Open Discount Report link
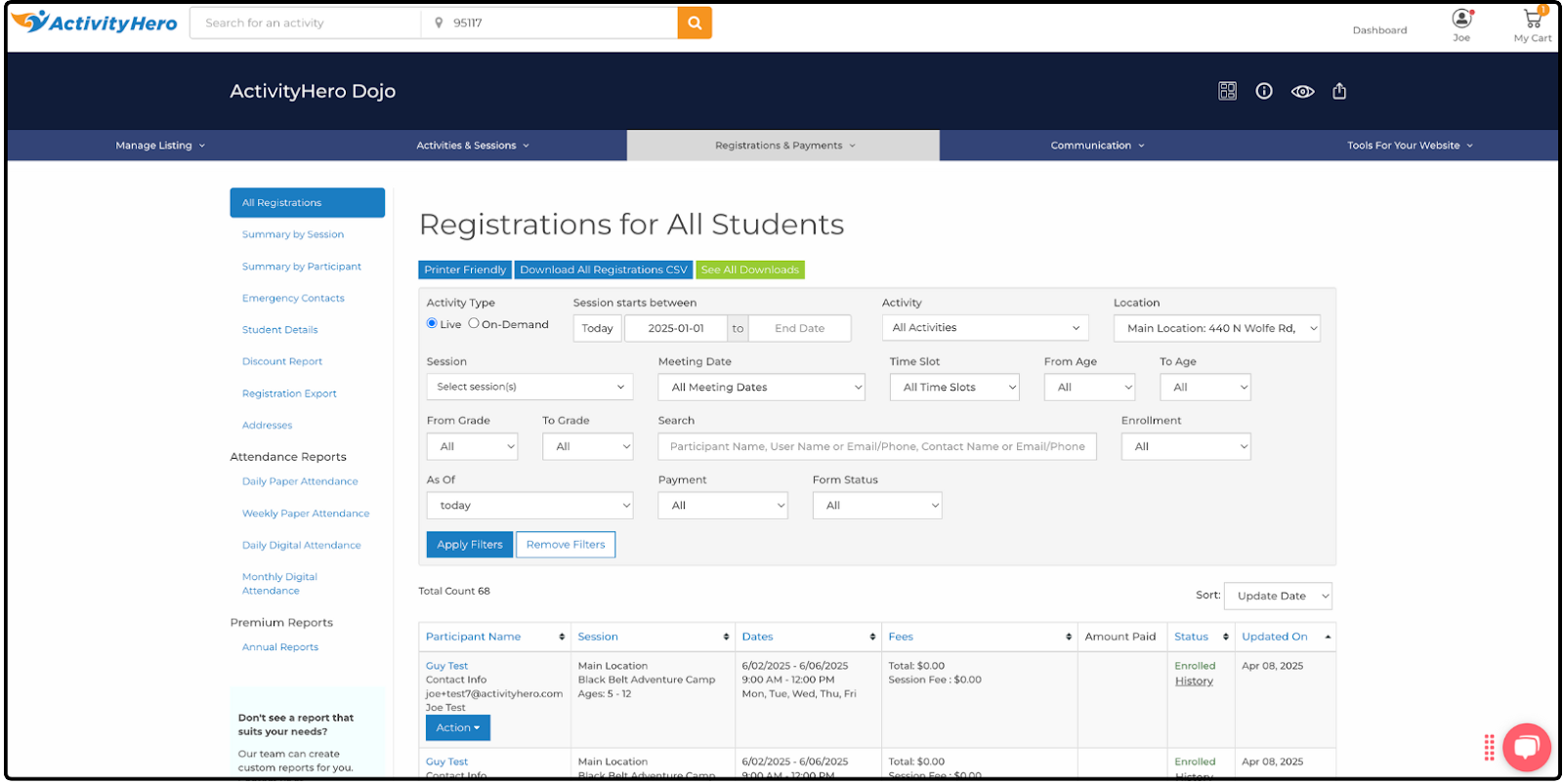 pyautogui.click(x=282, y=361)
